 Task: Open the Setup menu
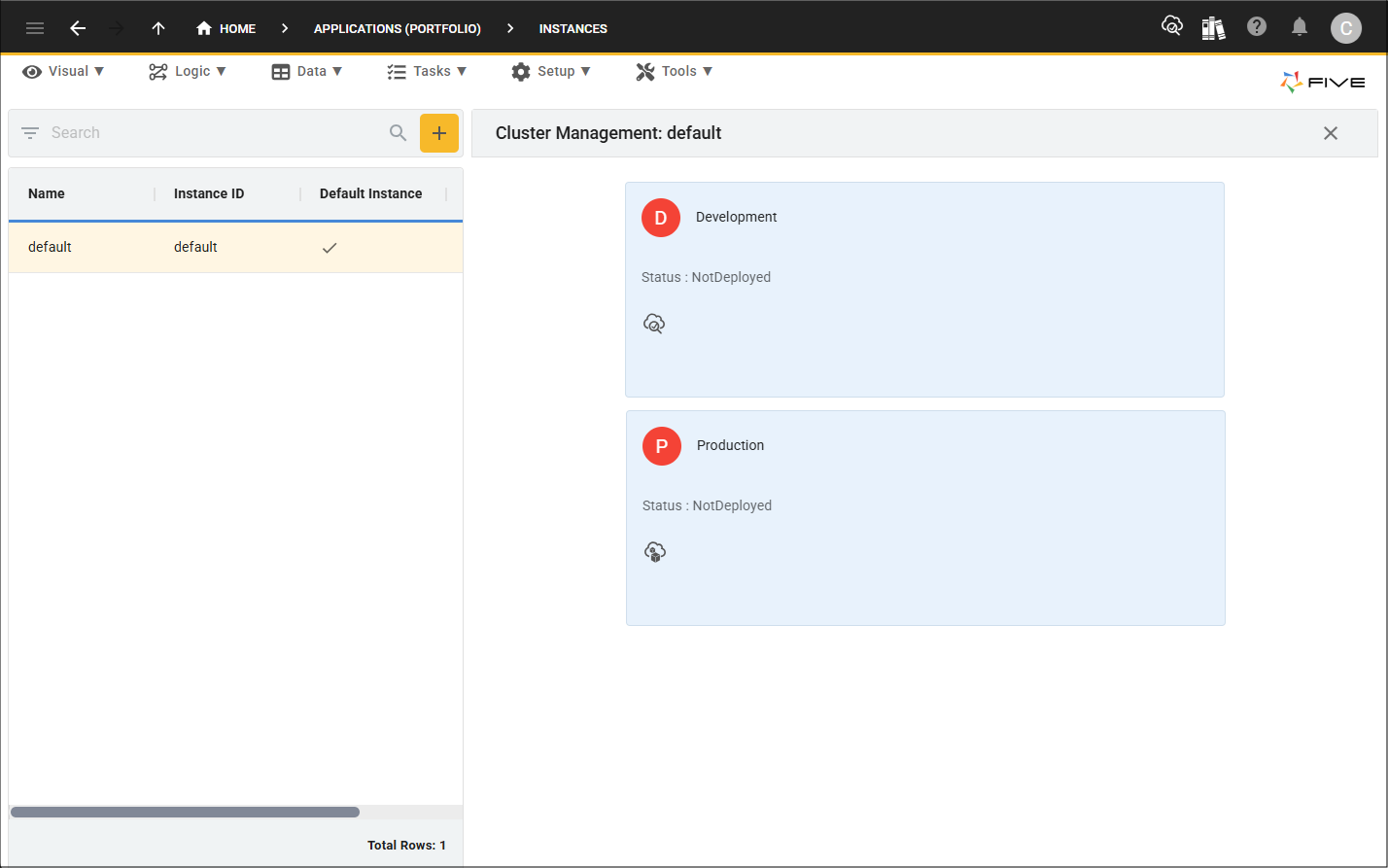550,71
